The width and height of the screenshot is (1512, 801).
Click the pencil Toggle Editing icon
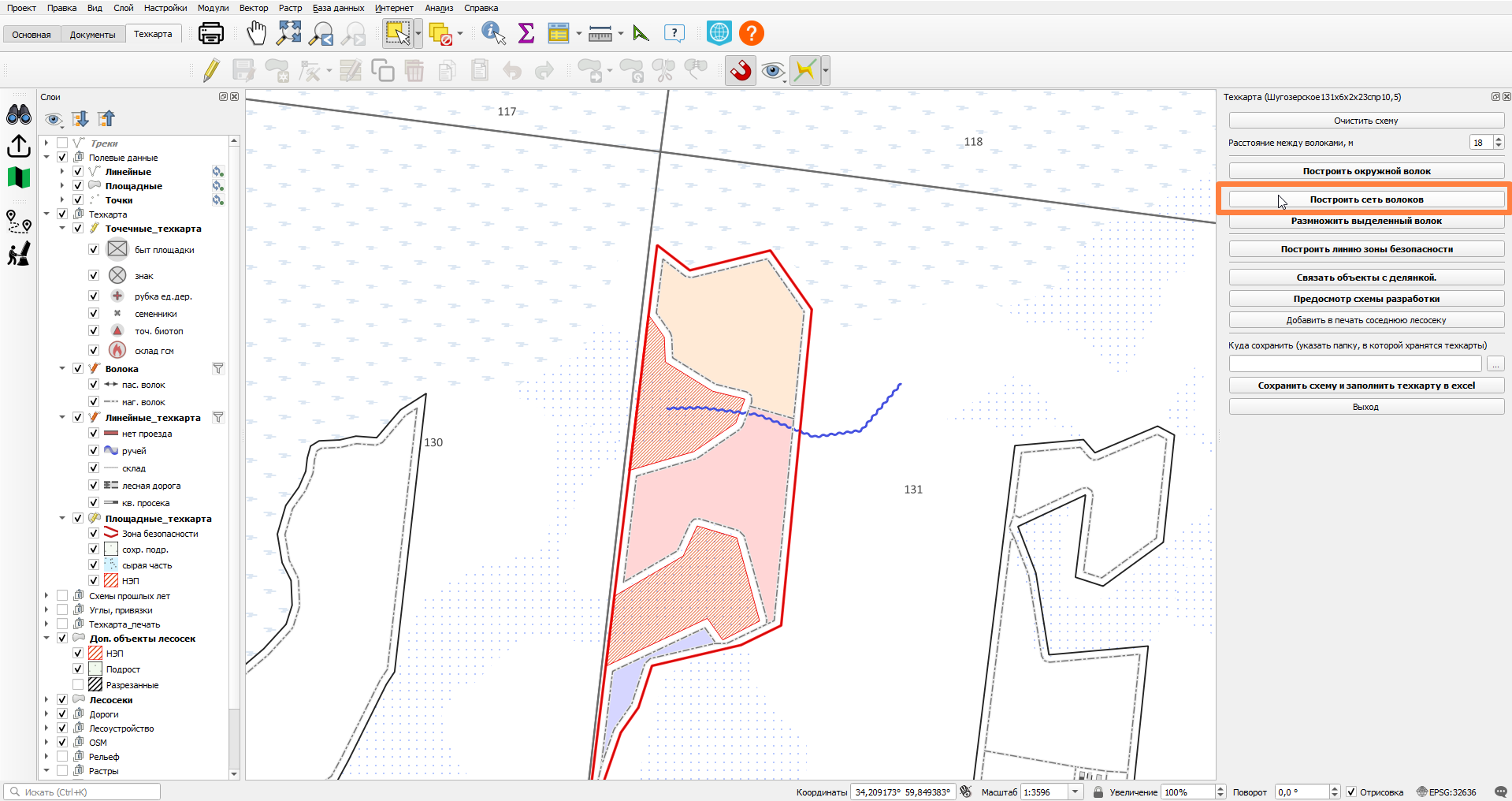[211, 71]
